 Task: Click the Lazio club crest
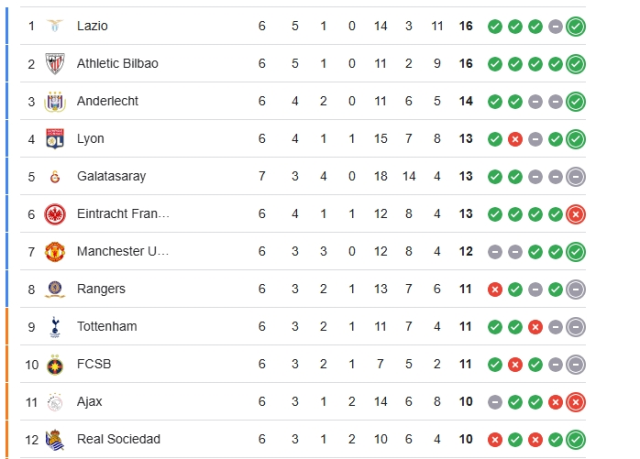click(x=55, y=26)
